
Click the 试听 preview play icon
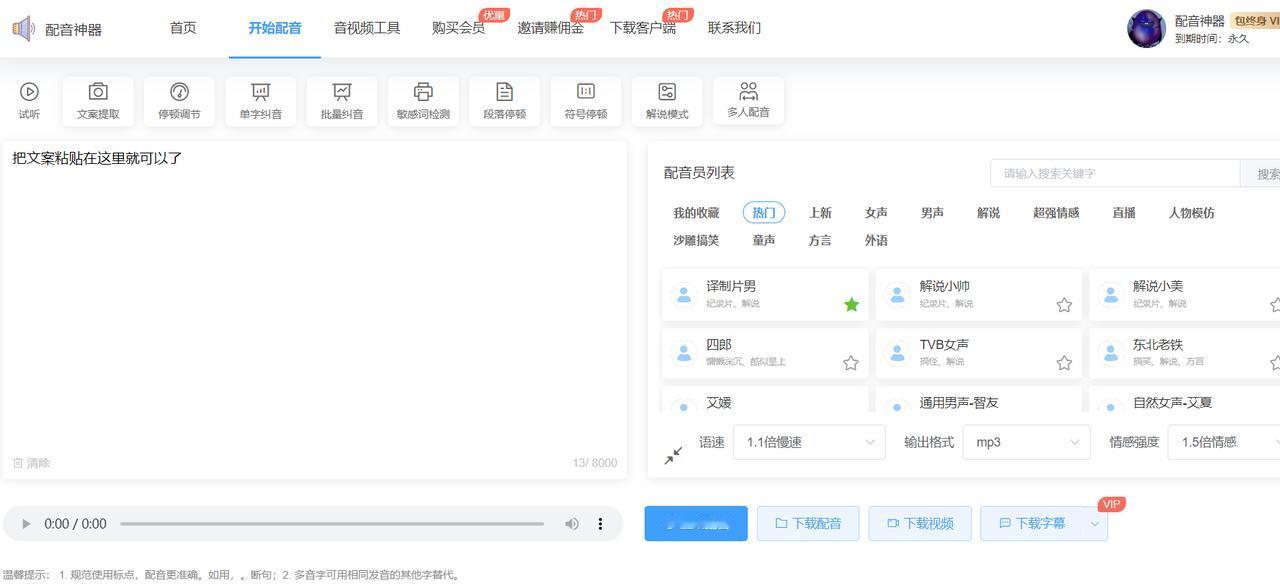[x=29, y=92]
